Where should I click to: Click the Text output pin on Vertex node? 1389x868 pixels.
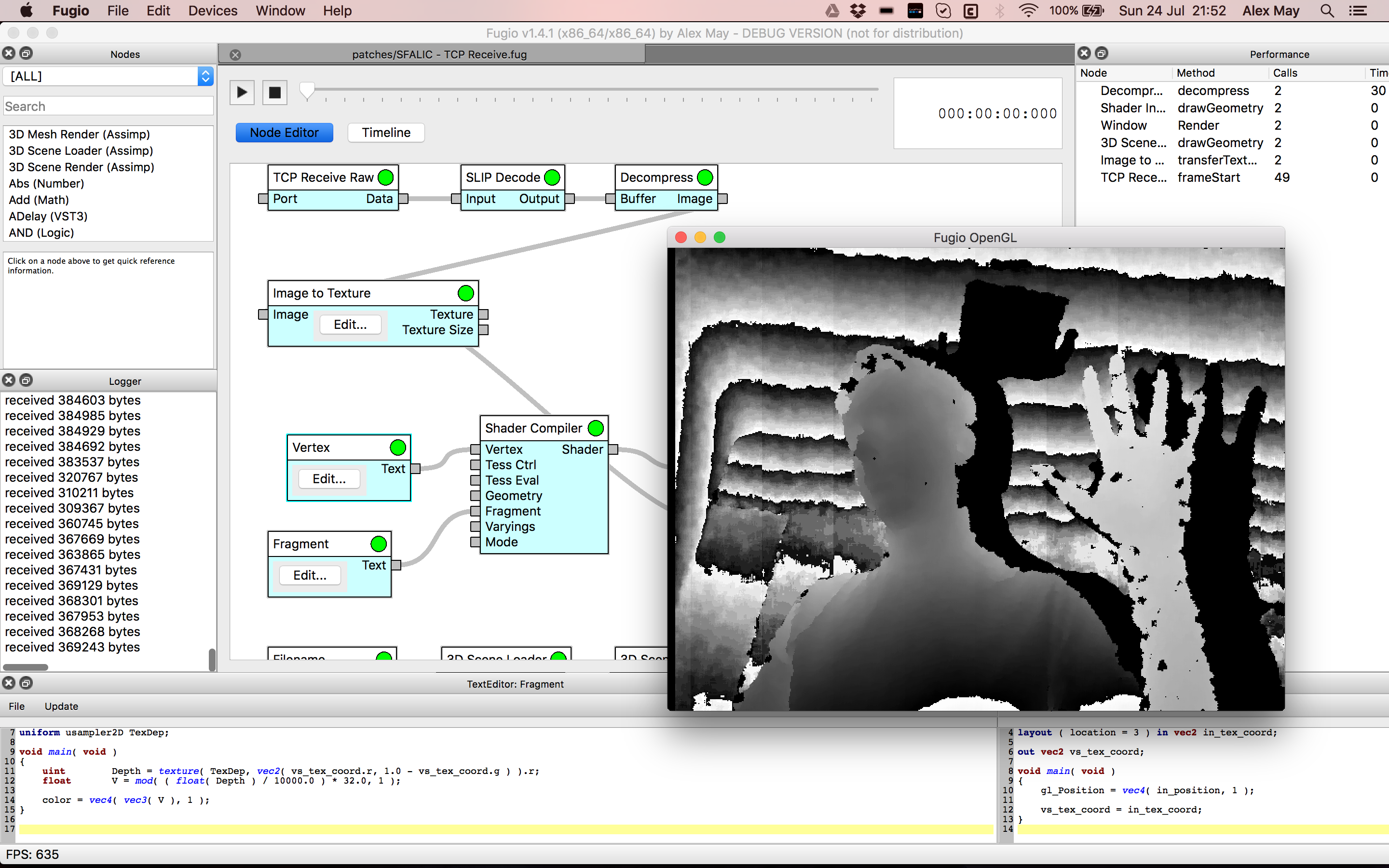416,469
